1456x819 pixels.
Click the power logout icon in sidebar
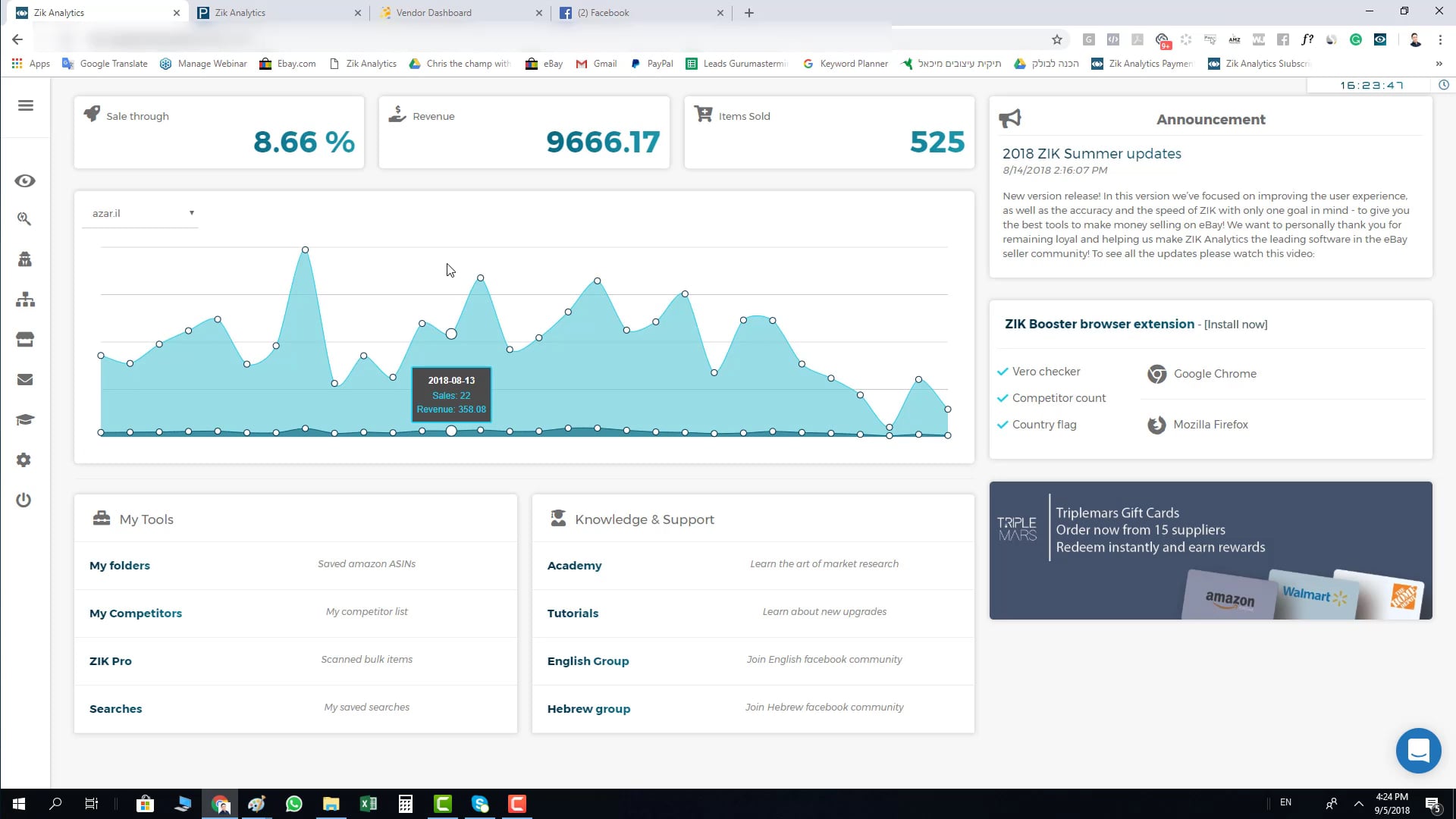(x=24, y=500)
